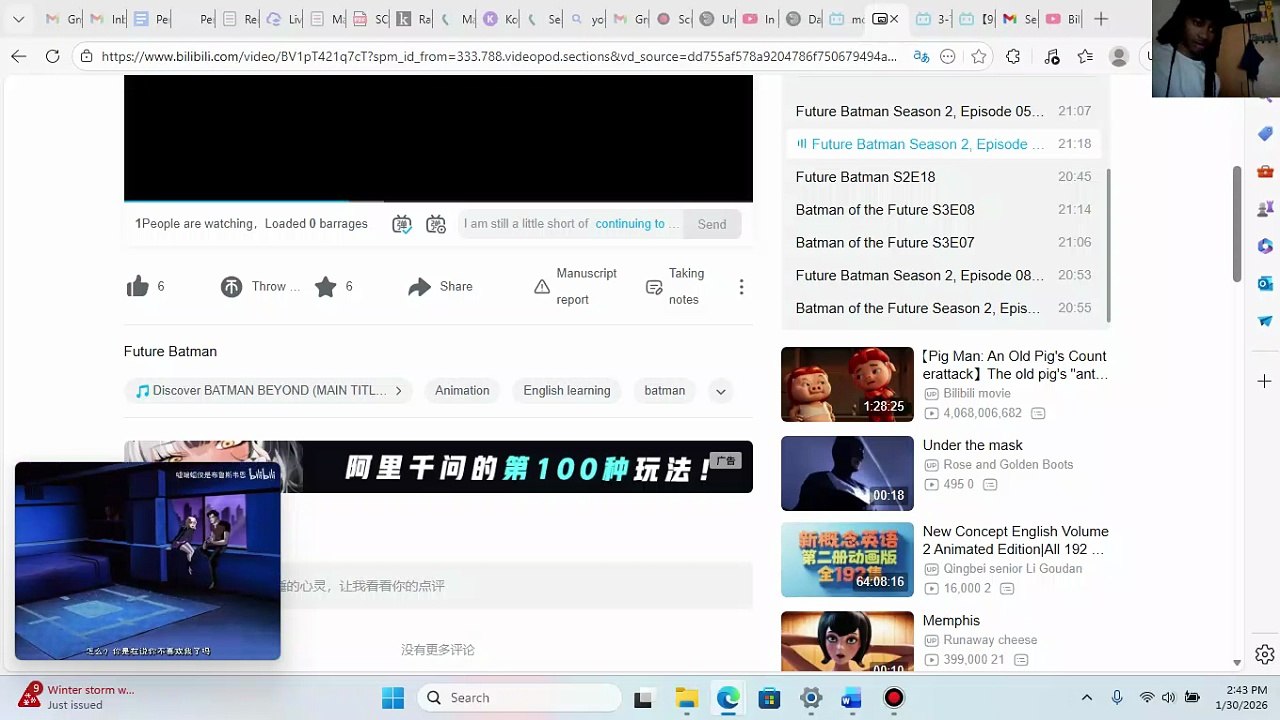Screen dimensions: 1280x720
Task: Open the Pig Man movie thumbnail
Action: (x=847, y=384)
